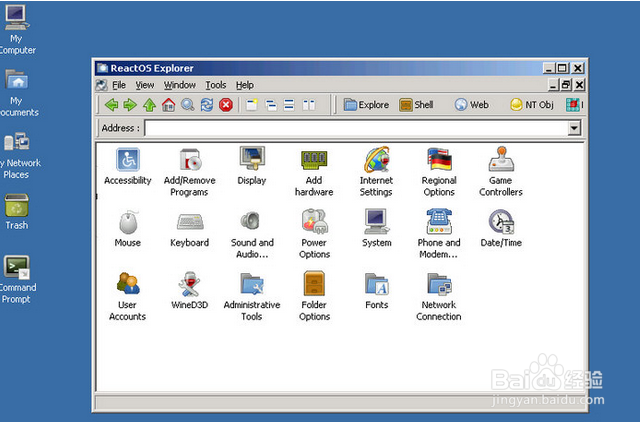The image size is (640, 422).
Task: Open the Accessibility control panel applet
Action: (128, 167)
